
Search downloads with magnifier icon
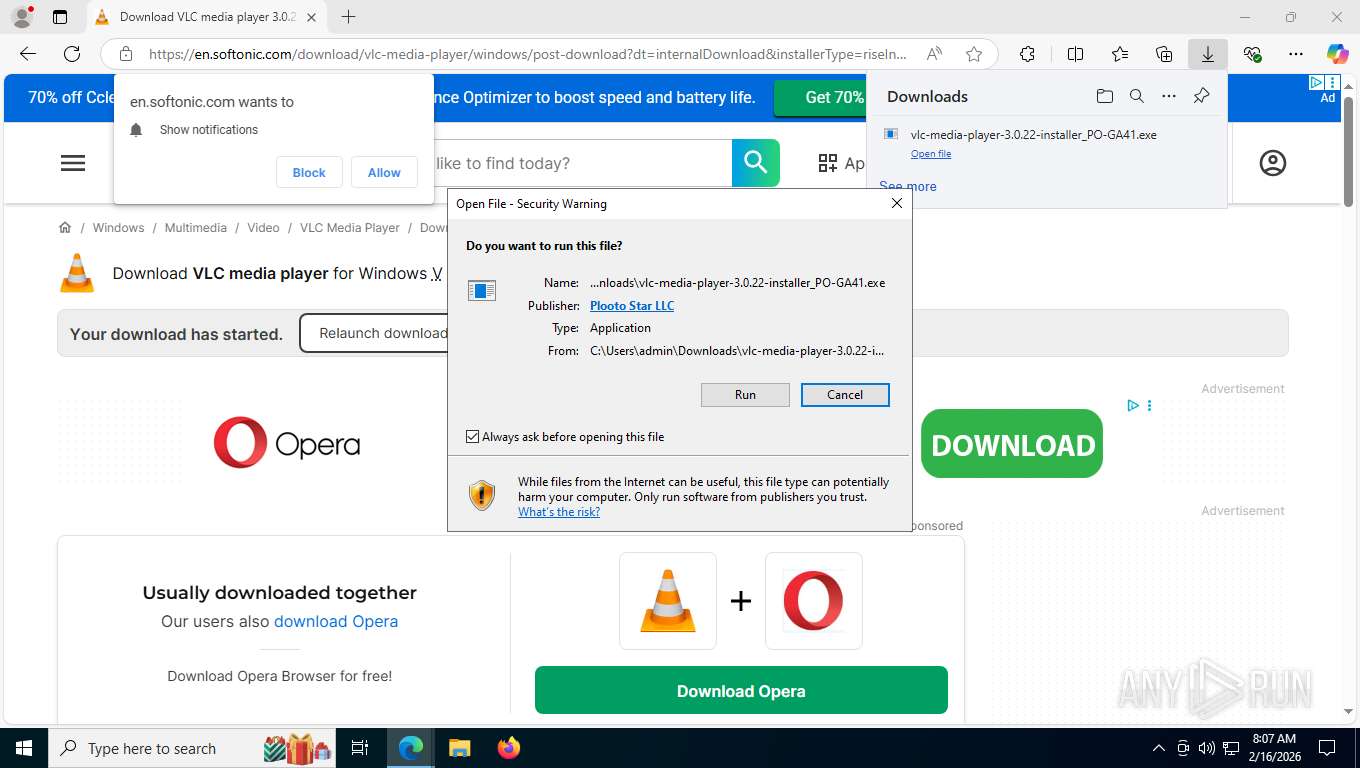point(1136,96)
